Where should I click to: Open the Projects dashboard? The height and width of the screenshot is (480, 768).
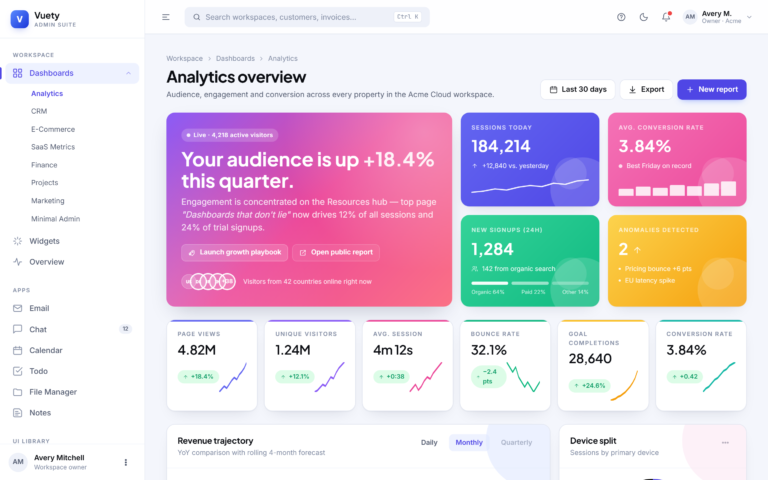[x=45, y=183]
